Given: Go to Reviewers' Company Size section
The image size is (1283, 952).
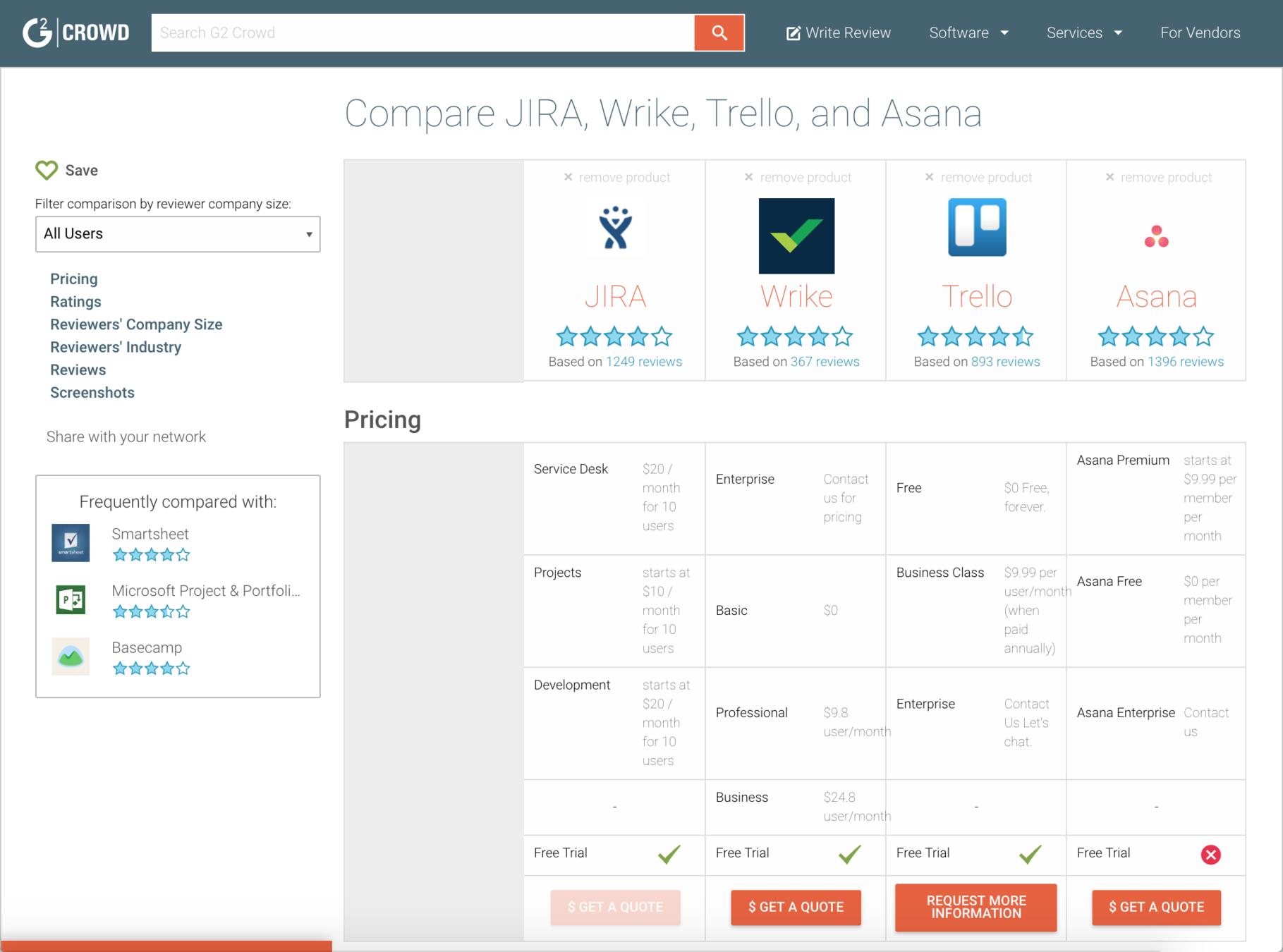Looking at the screenshot, I should 136,324.
